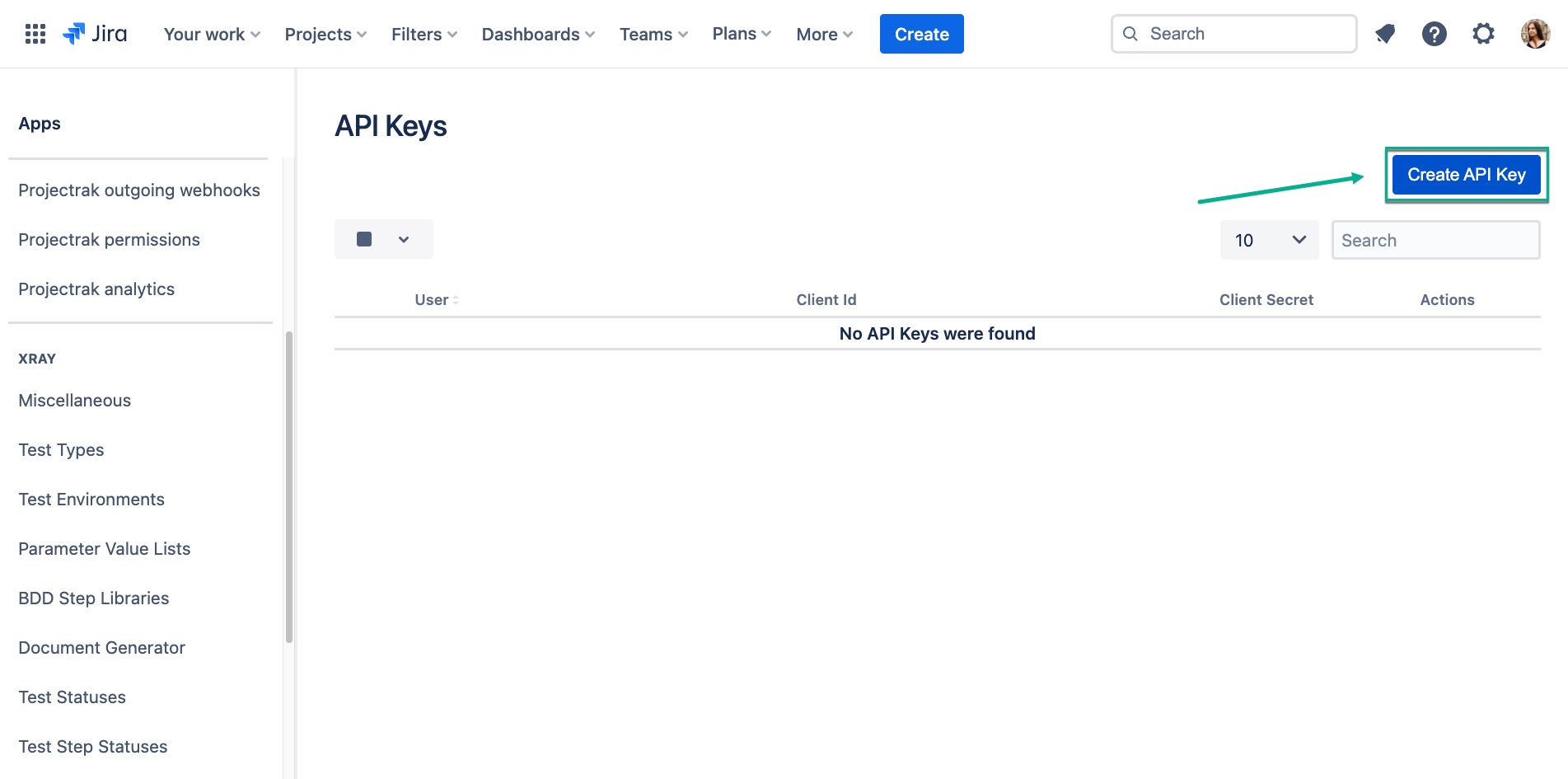Click the Jira logo
This screenshot has width=1568, height=779.
(x=95, y=34)
